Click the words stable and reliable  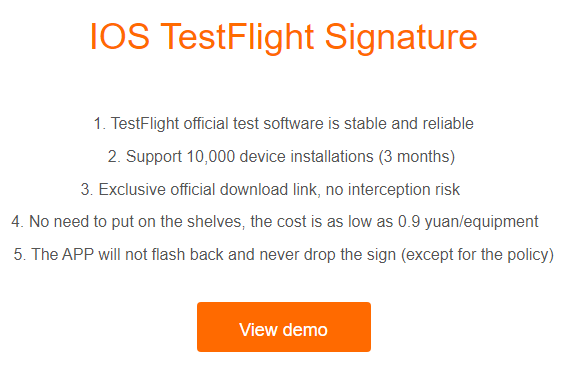[409, 124]
